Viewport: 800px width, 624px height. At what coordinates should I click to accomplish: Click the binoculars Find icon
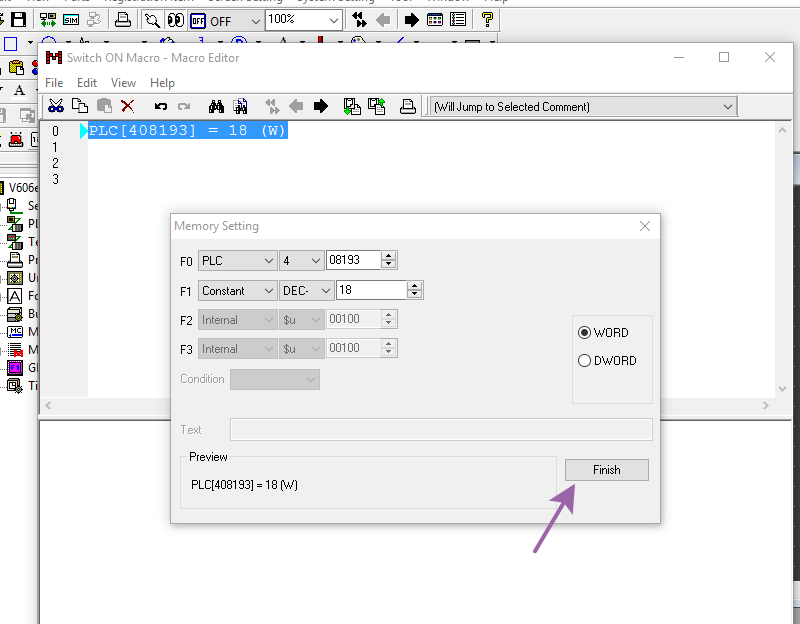coord(216,106)
